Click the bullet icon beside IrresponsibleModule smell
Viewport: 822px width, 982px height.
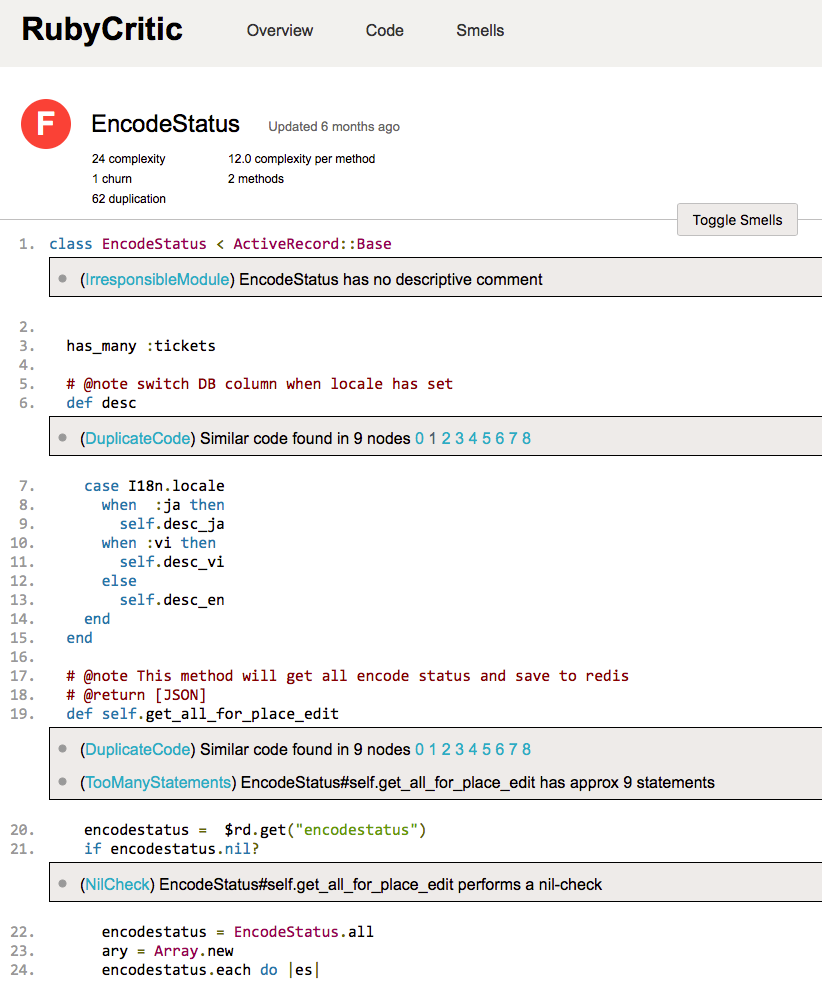(63, 279)
